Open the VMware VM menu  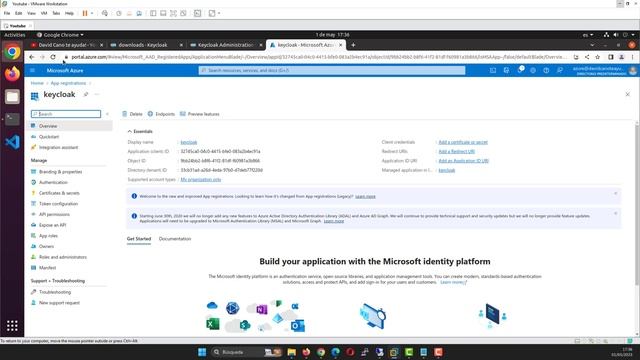tap(44, 13)
